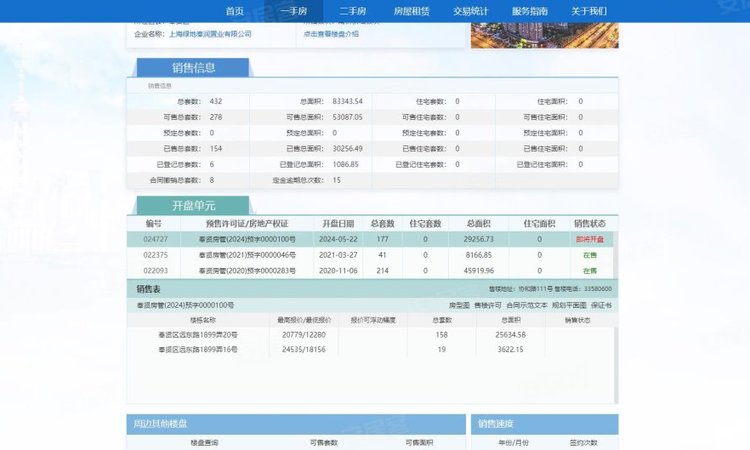Open 关于我们 in the top navigation
The width and height of the screenshot is (750, 450).
tap(589, 11)
